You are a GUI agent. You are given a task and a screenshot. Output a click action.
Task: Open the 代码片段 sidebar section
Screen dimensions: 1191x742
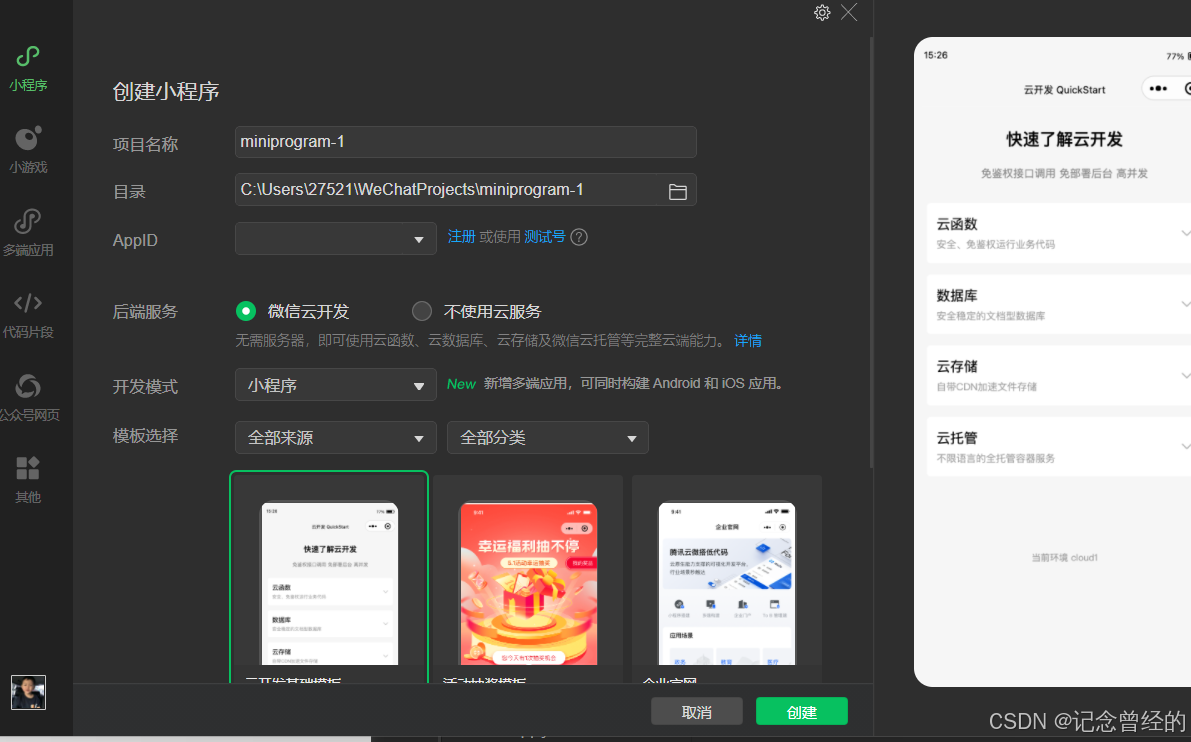[28, 315]
